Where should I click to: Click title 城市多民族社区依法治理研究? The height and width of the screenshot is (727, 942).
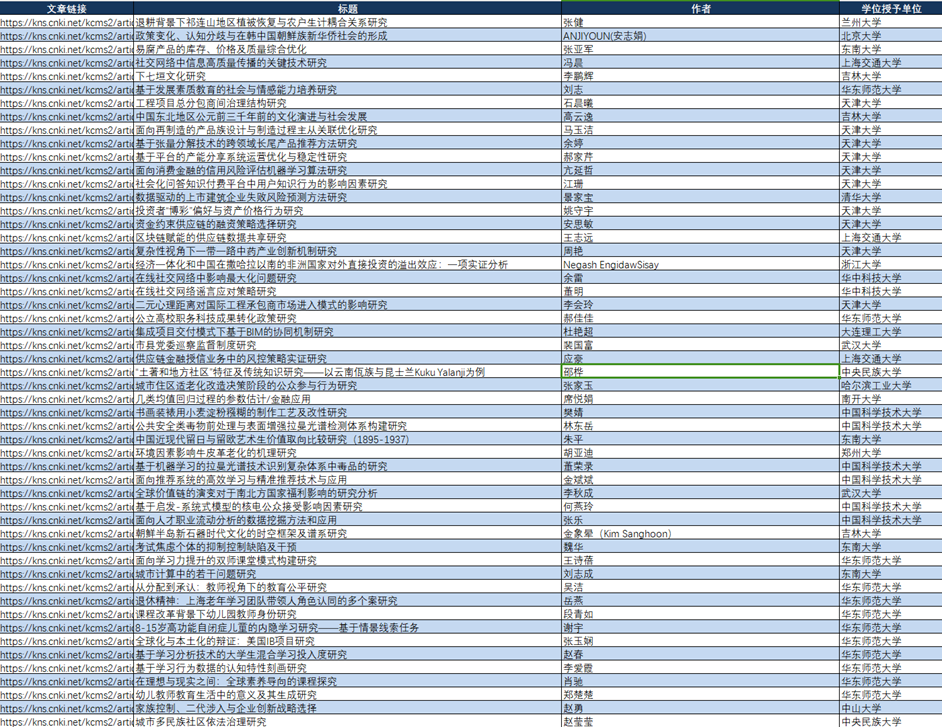201,722
